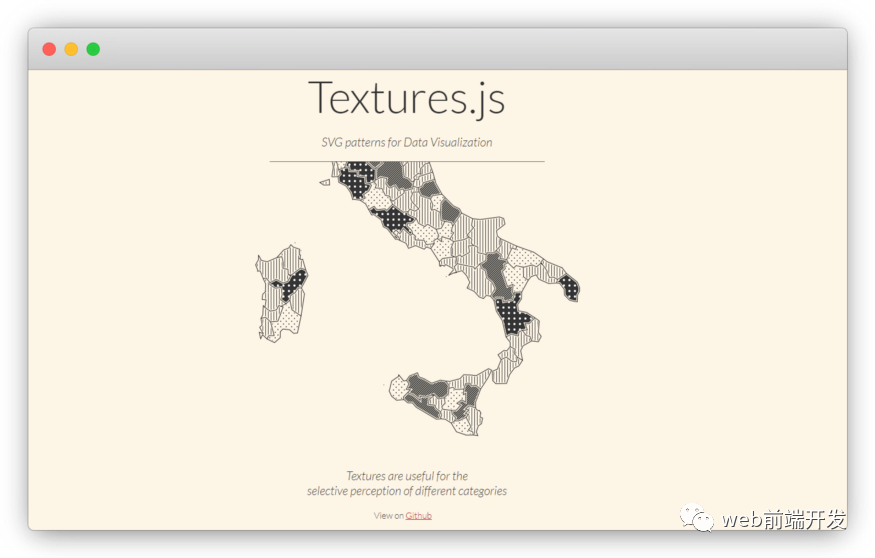The width and height of the screenshot is (875, 558).
Task: Click the 'View on' text
Action: (x=389, y=516)
